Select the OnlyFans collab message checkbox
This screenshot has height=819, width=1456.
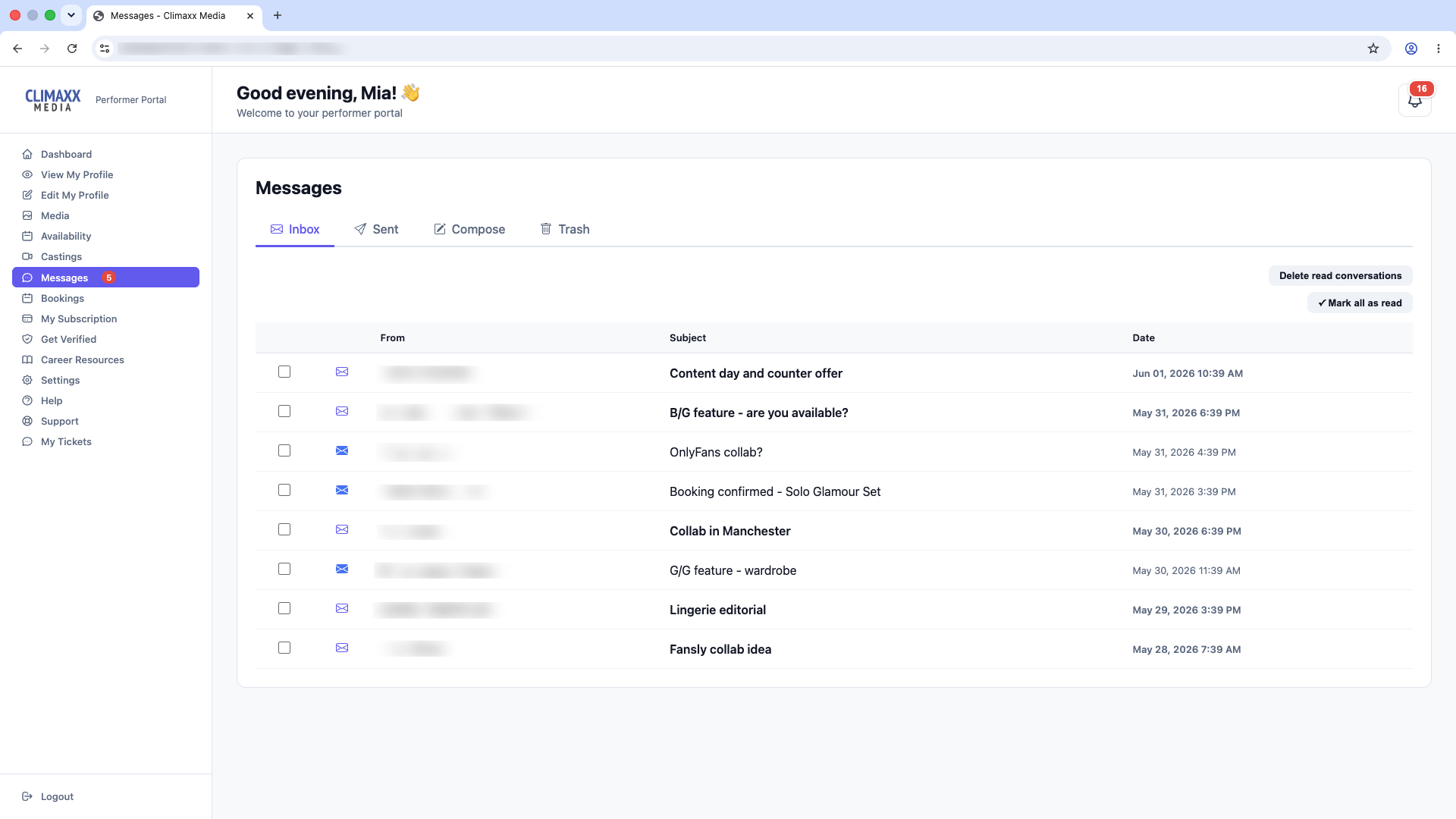[x=284, y=450]
